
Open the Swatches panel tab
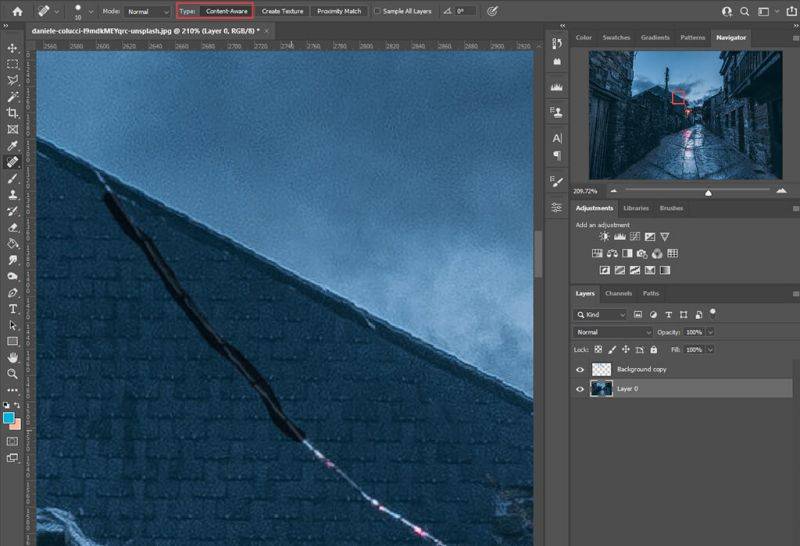point(617,38)
